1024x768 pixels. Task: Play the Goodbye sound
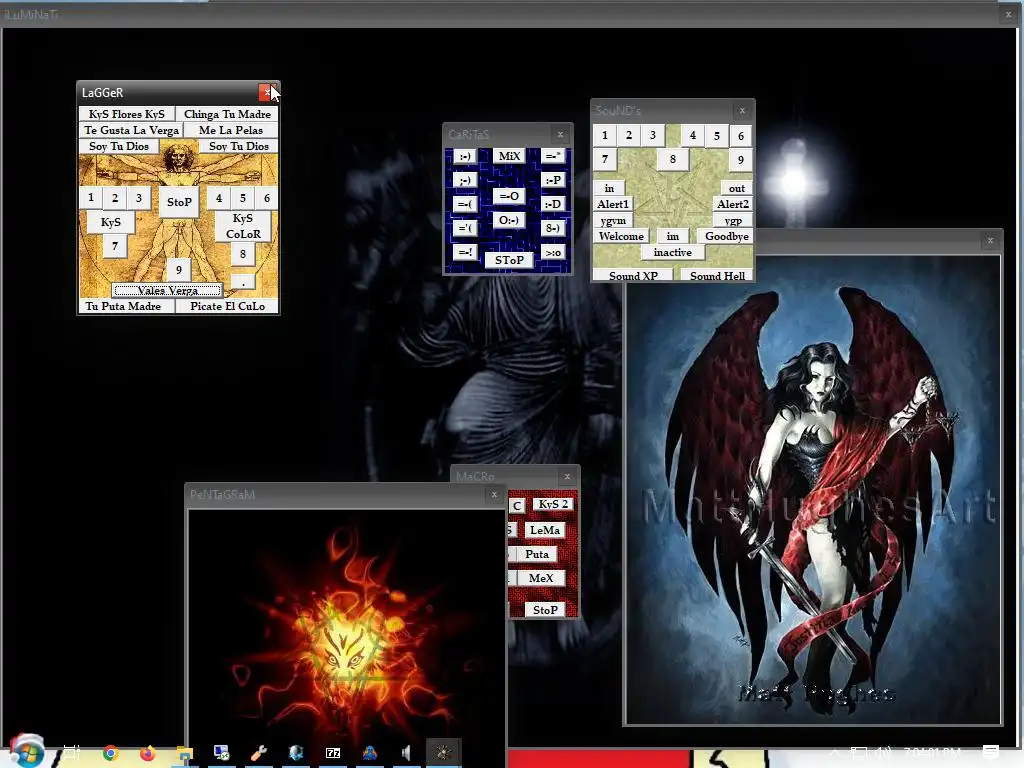click(x=726, y=236)
